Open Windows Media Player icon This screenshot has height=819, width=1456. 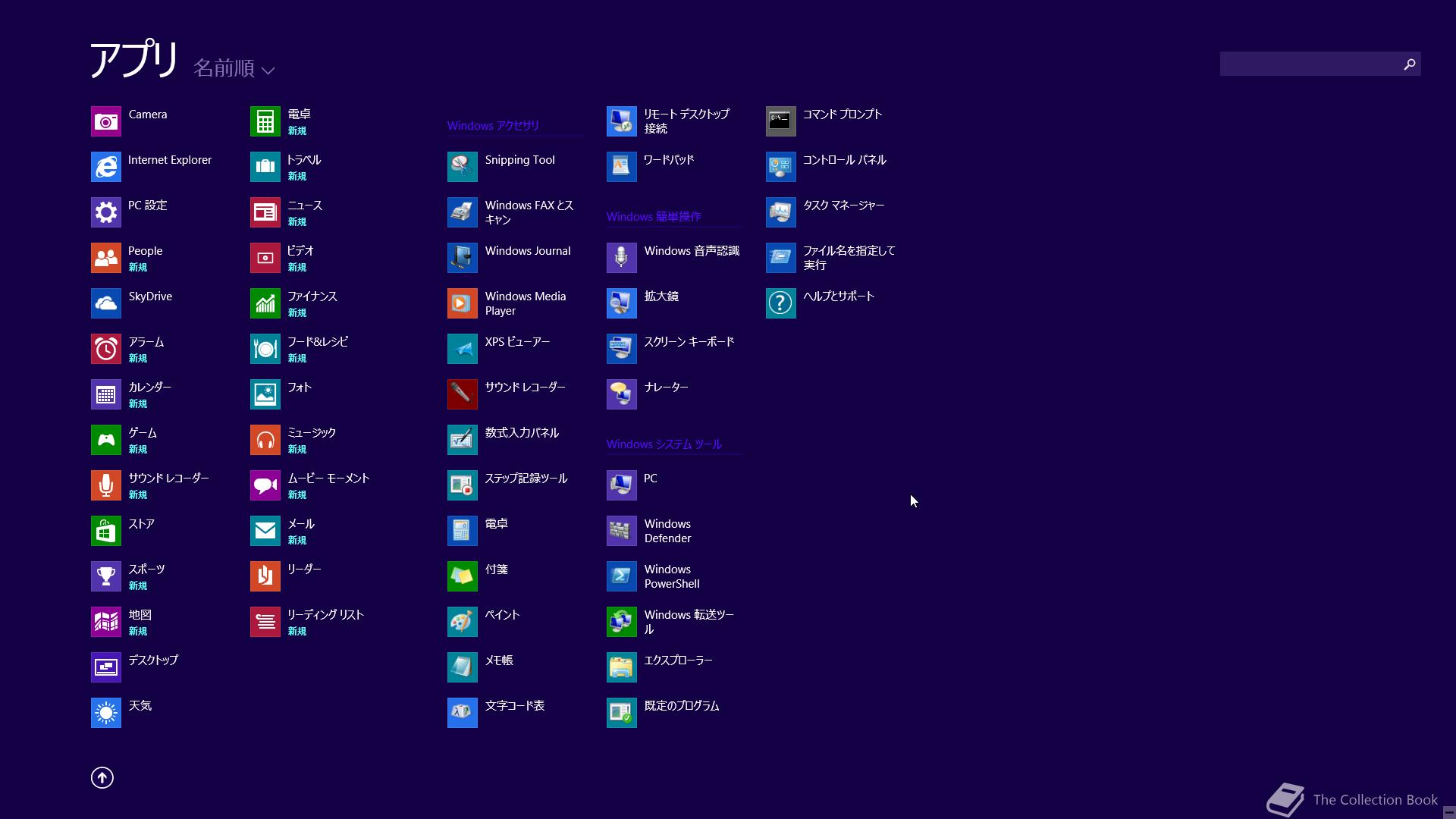click(x=463, y=303)
